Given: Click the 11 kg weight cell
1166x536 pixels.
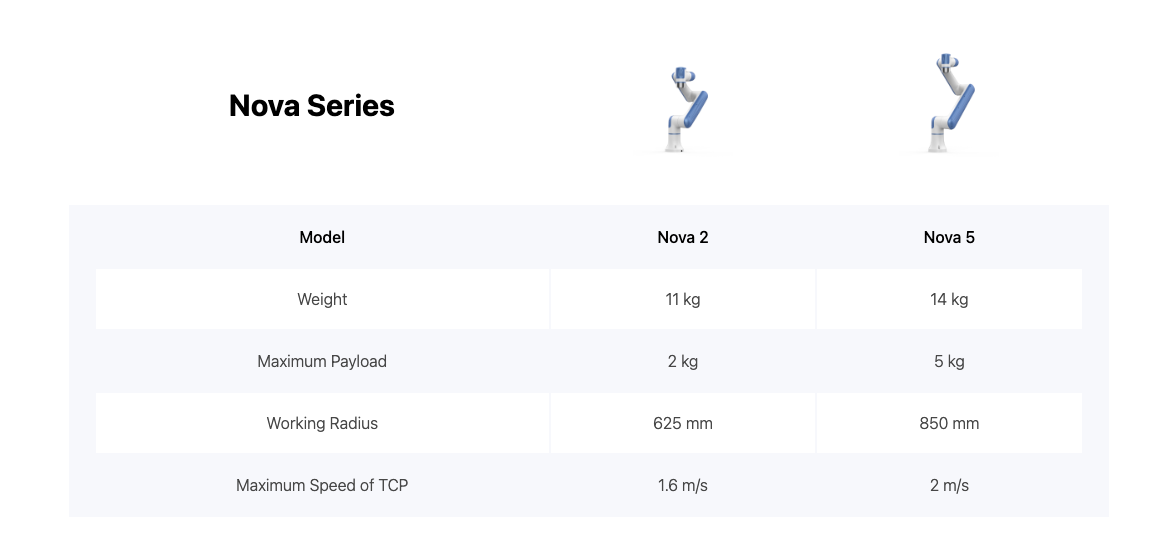Looking at the screenshot, I should tap(683, 299).
